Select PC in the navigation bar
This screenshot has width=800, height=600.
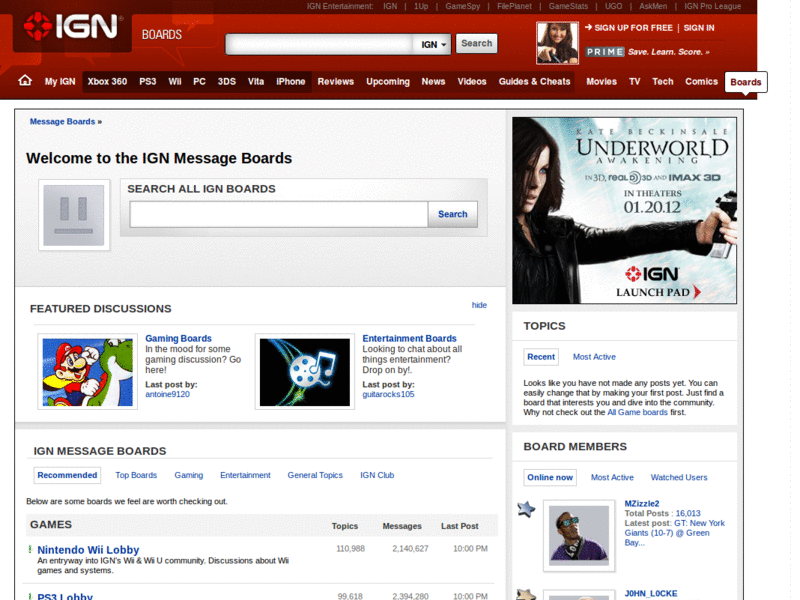[x=199, y=82]
